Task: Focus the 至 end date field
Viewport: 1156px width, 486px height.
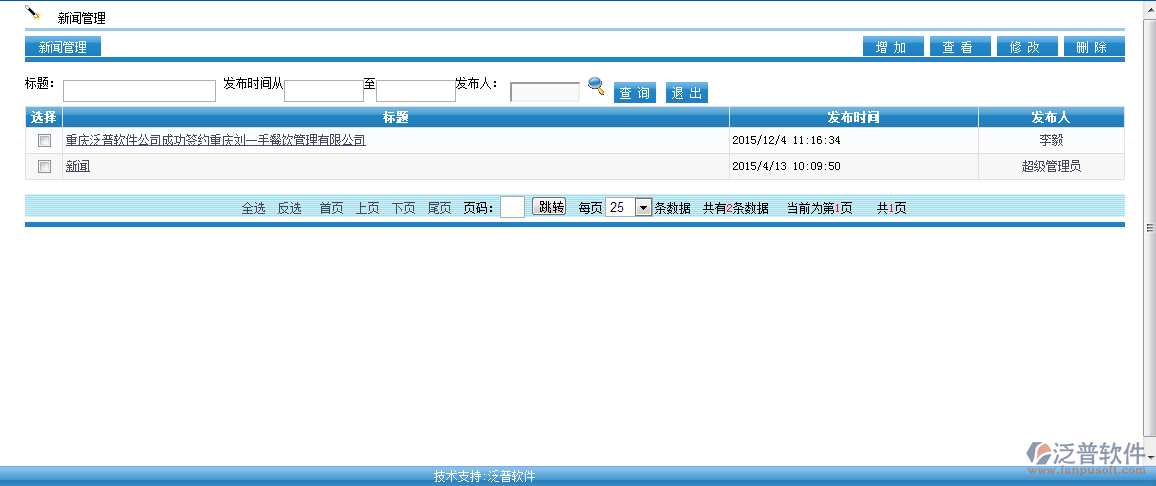Action: click(416, 91)
